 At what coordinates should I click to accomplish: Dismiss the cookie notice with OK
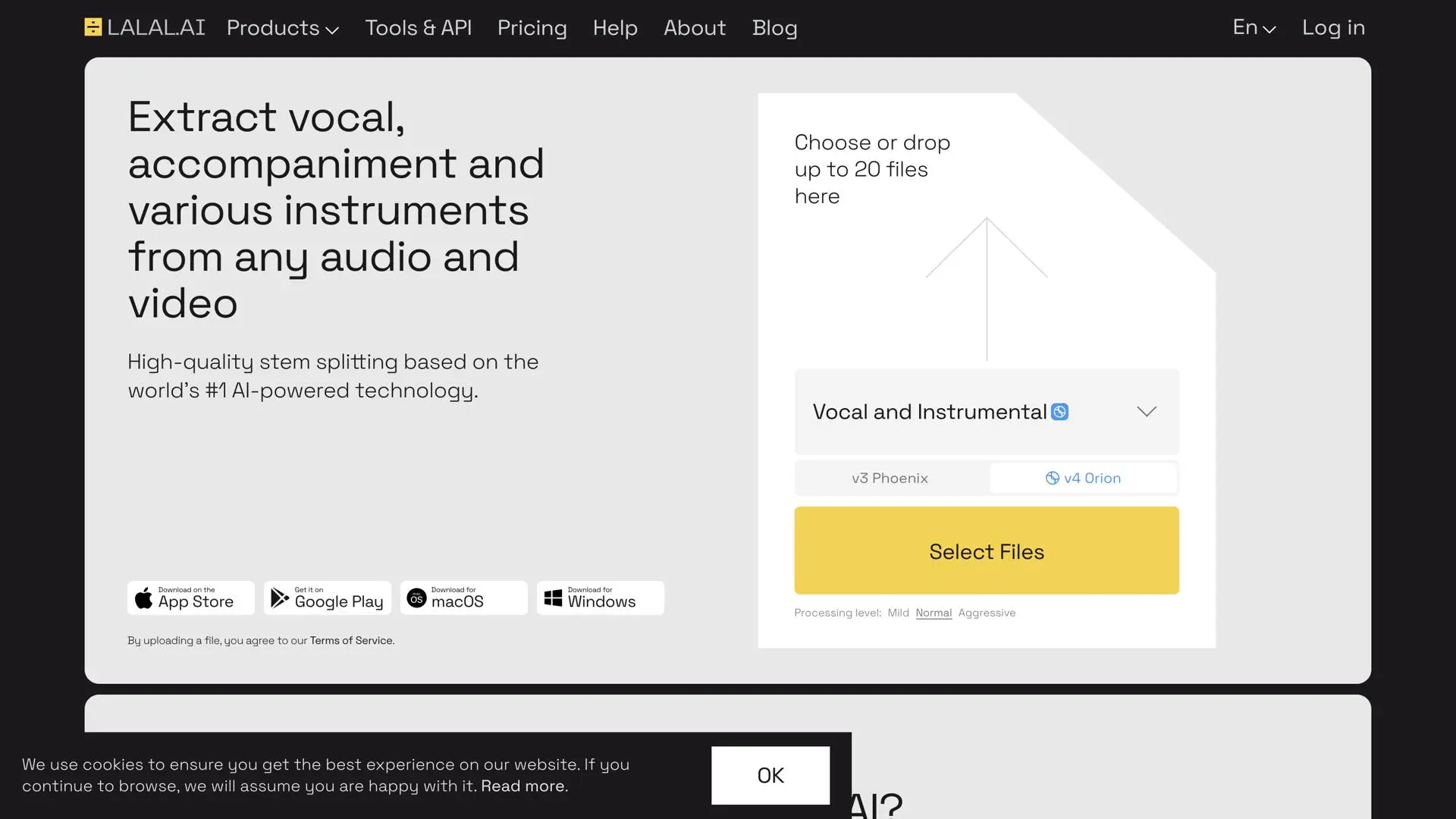click(x=770, y=776)
